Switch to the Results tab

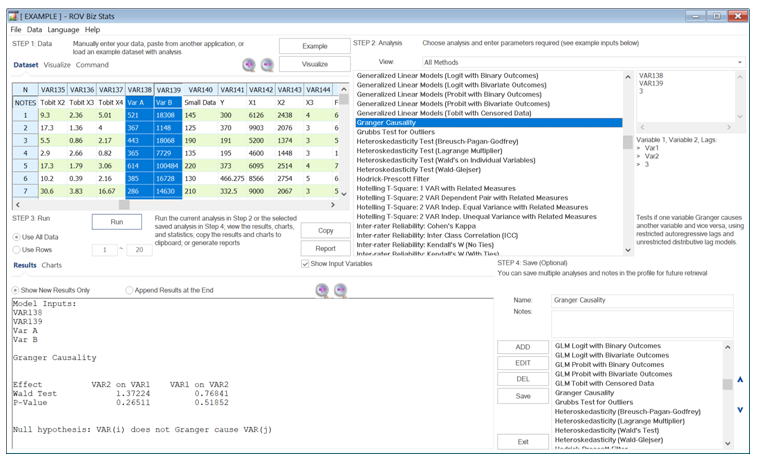tap(25, 265)
